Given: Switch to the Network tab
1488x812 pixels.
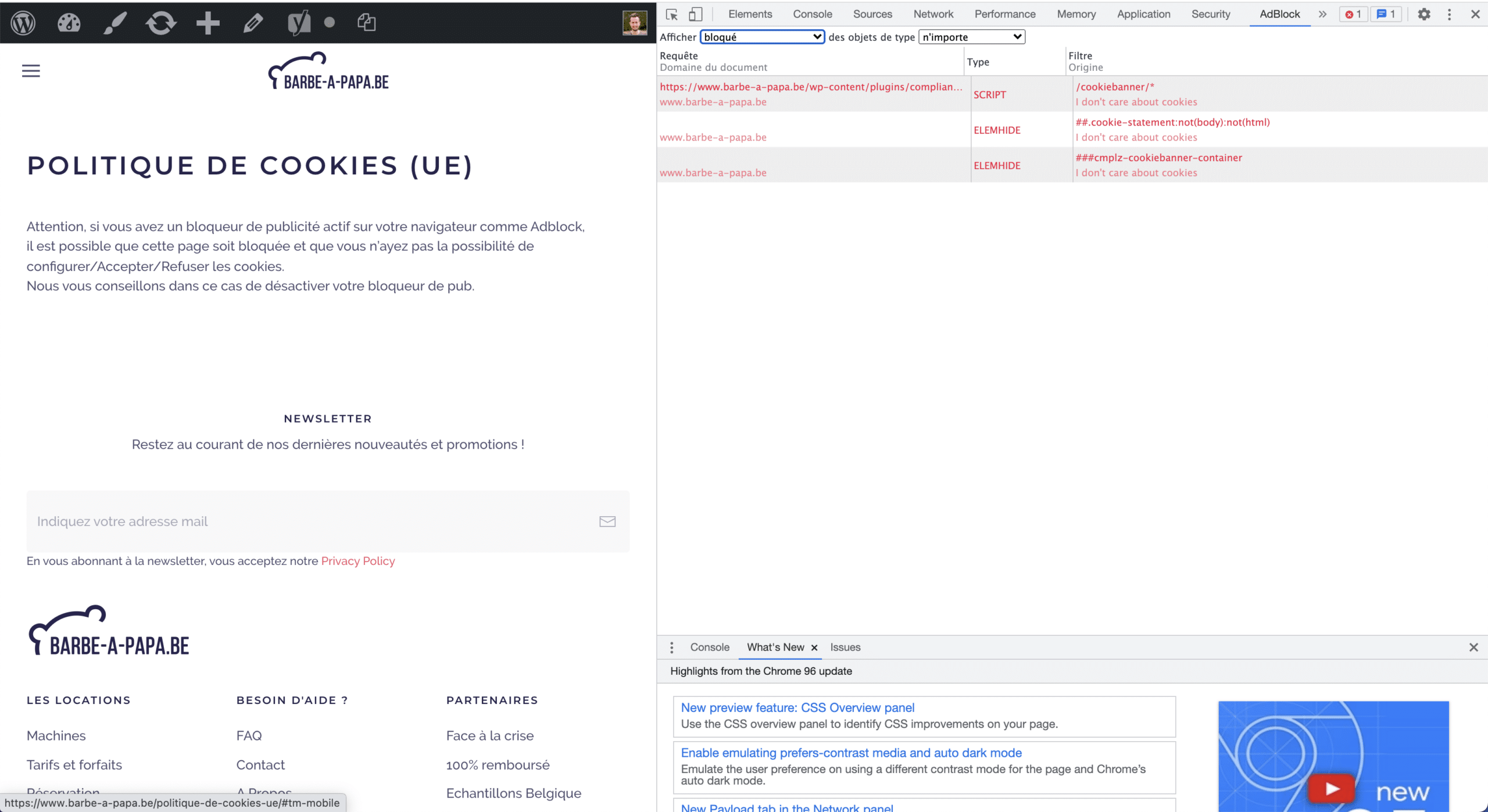Looking at the screenshot, I should click(x=933, y=14).
